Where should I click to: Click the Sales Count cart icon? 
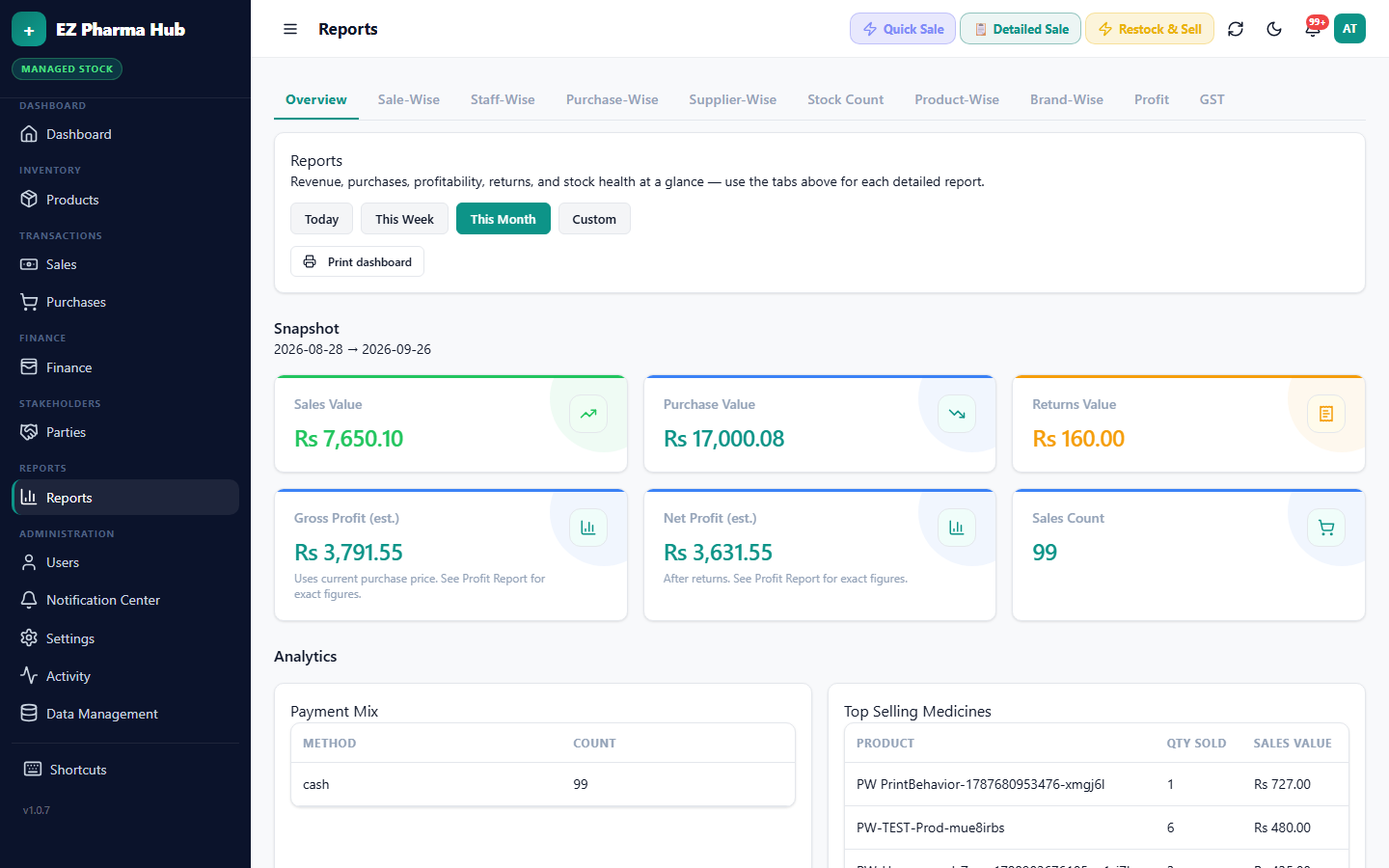[x=1326, y=528]
